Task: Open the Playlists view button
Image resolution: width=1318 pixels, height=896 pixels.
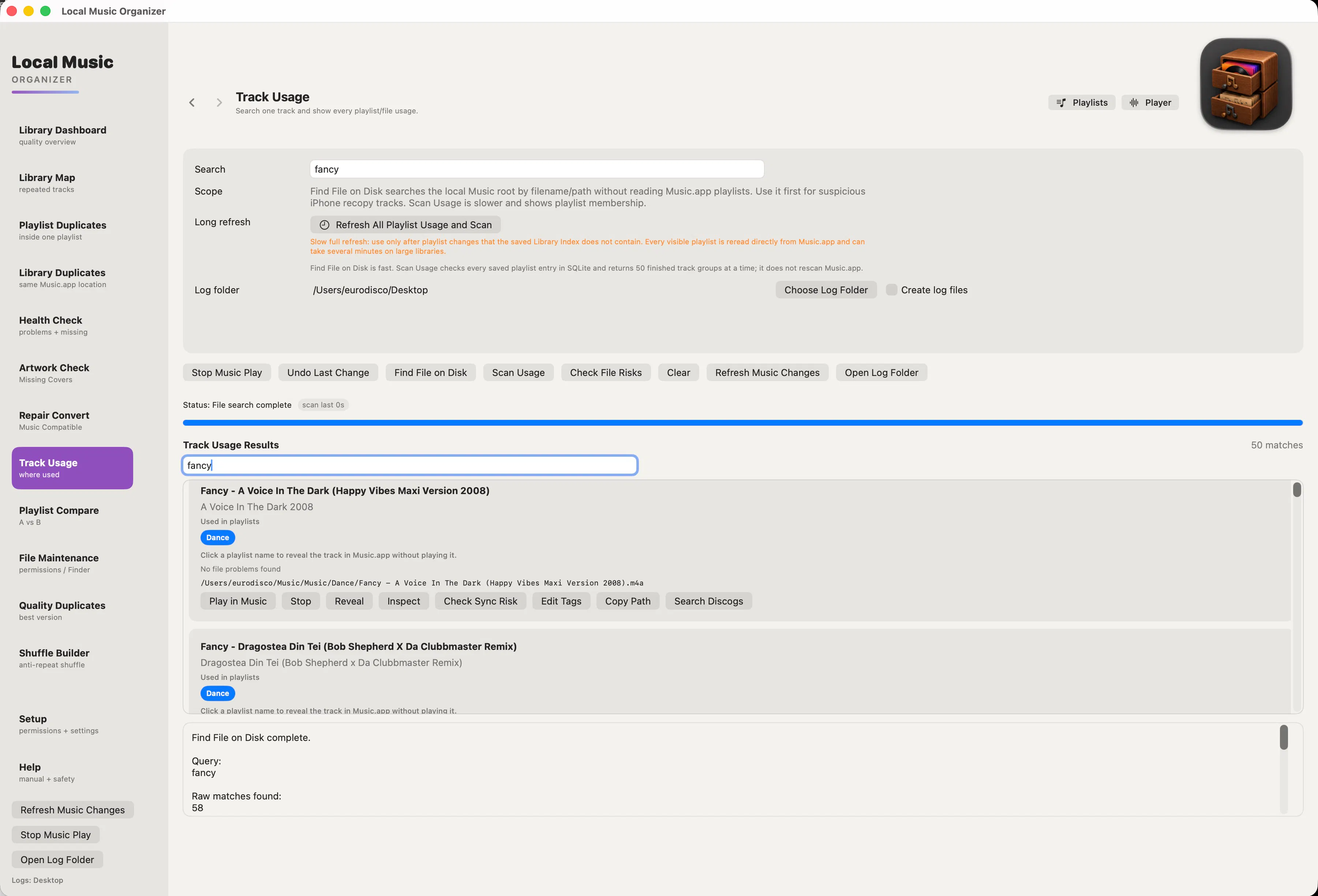Action: tap(1082, 102)
